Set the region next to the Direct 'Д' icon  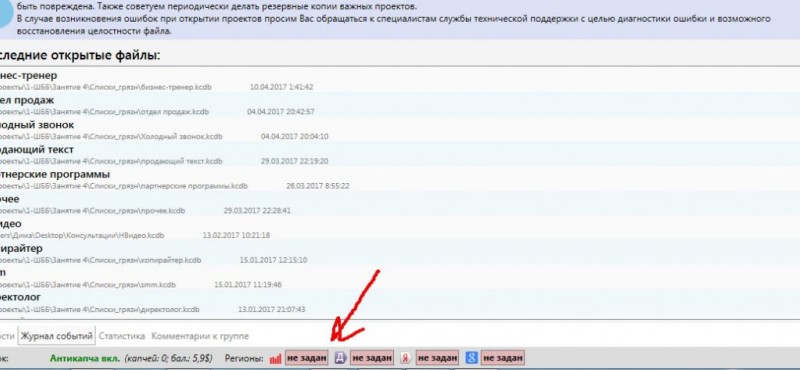coord(372,358)
